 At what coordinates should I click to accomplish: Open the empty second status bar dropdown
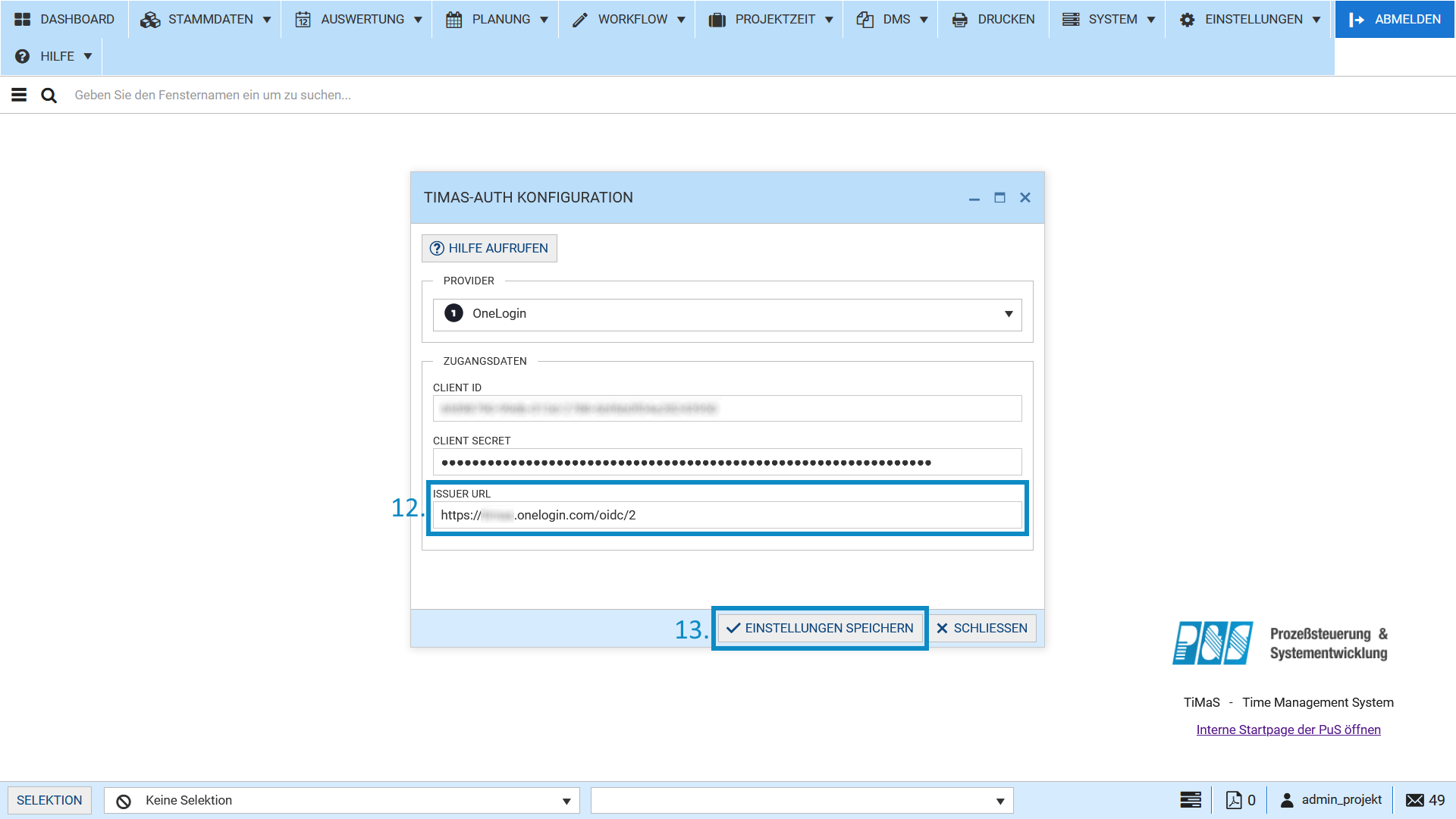(x=802, y=800)
